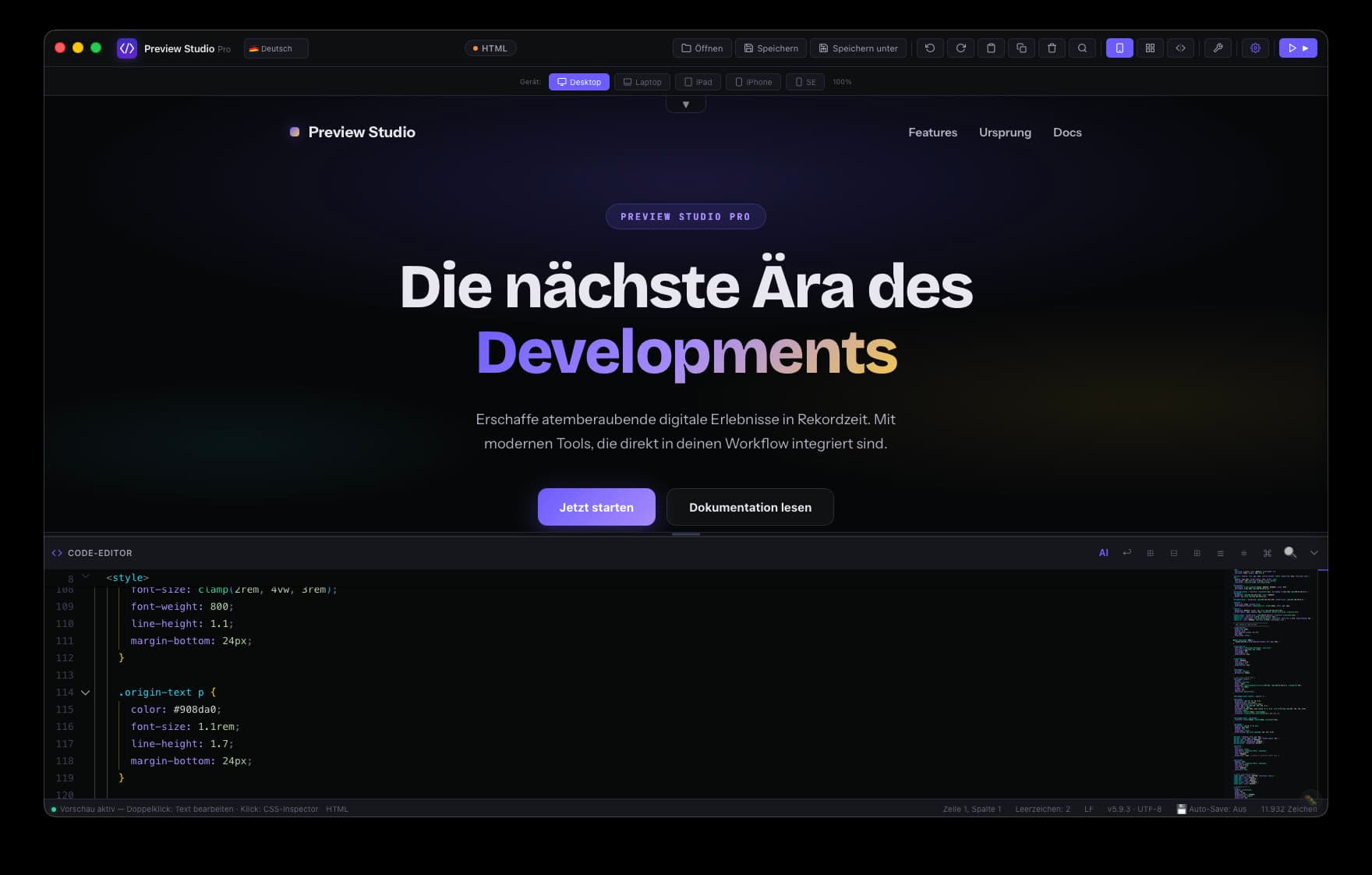Click the command key icon in editor toolbar
The height and width of the screenshot is (875, 1372).
[x=1267, y=553]
